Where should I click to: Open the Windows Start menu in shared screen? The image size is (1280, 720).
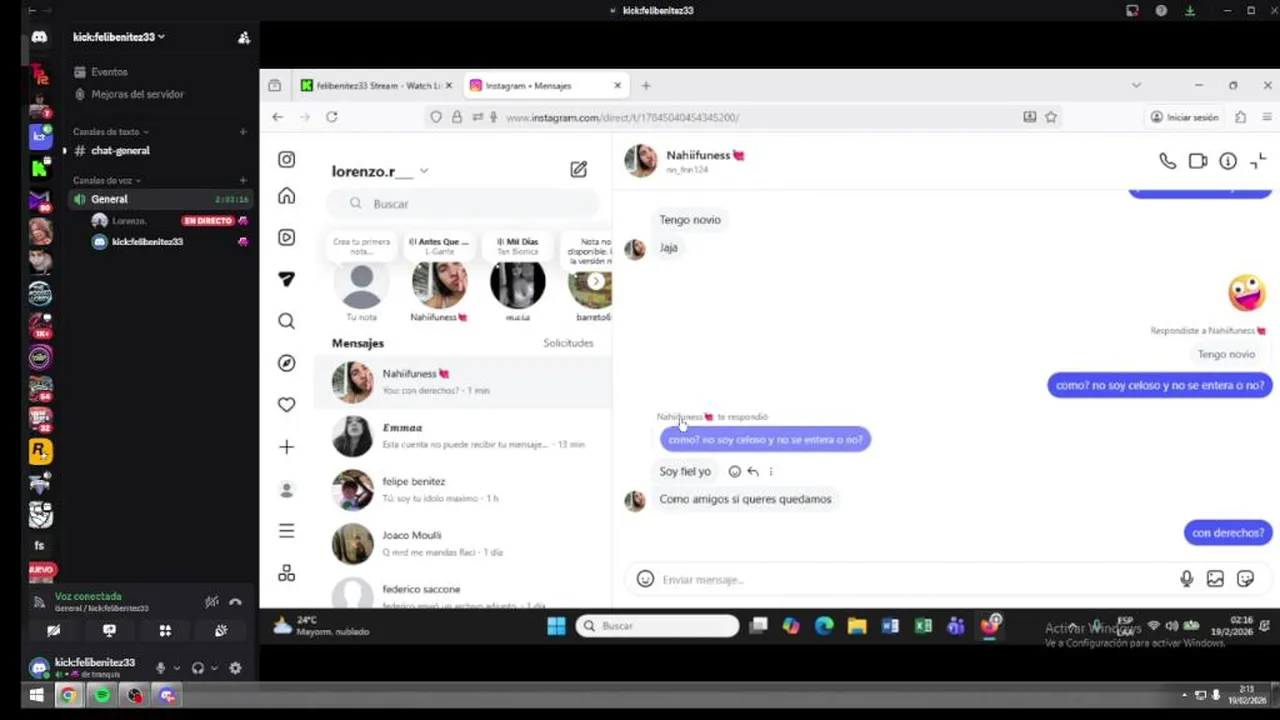tap(556, 626)
